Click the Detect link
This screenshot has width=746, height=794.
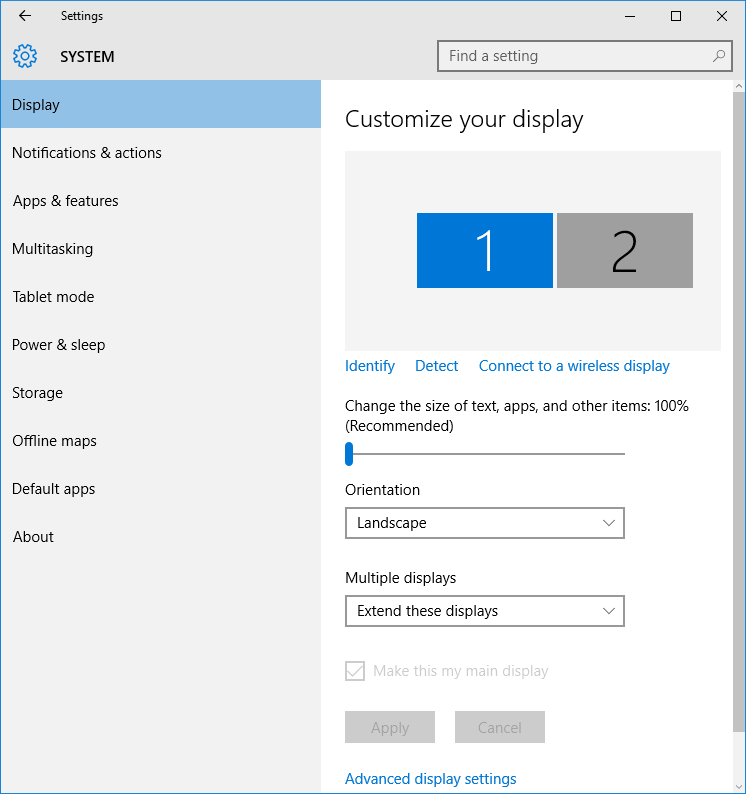pyautogui.click(x=436, y=366)
